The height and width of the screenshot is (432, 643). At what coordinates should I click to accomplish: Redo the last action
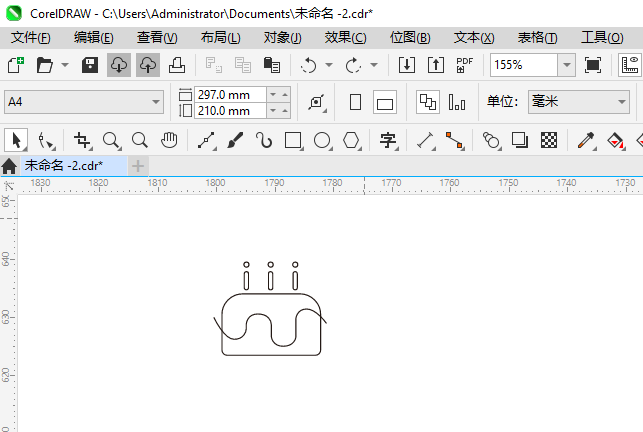[353, 65]
